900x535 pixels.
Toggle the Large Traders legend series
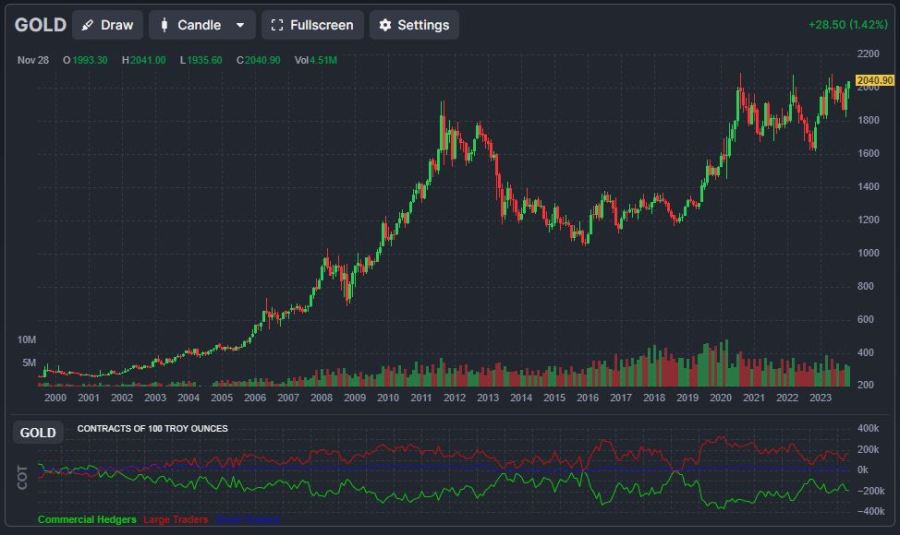pos(176,519)
